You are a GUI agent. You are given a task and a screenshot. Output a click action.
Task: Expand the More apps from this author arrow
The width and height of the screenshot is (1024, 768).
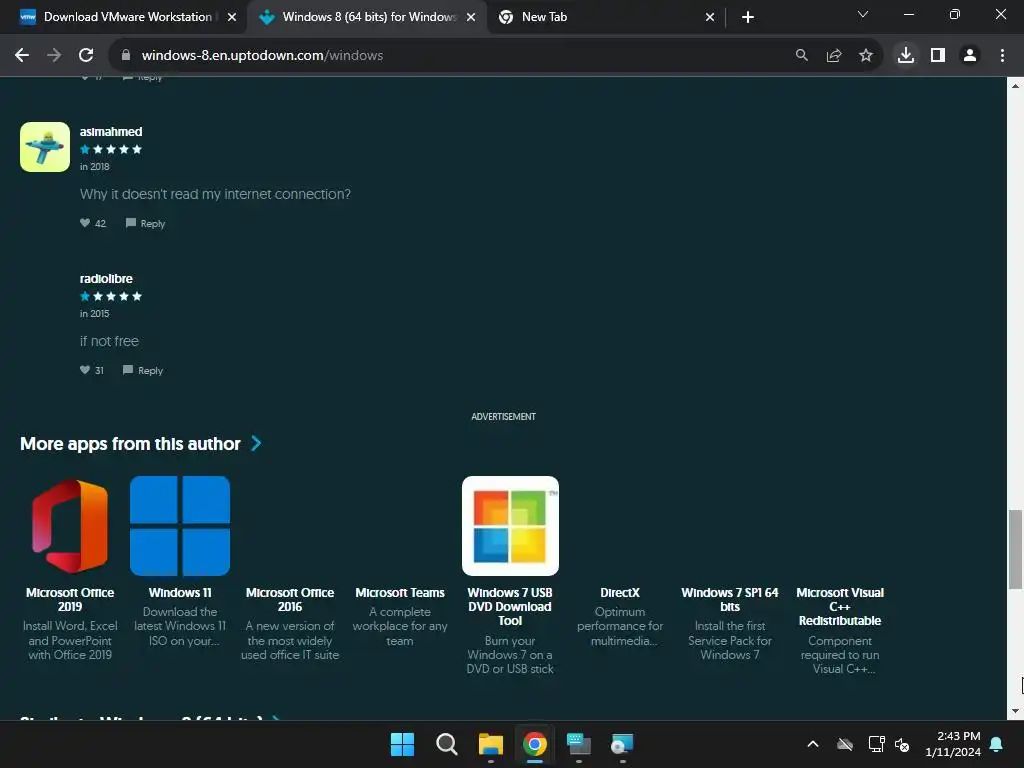257,444
